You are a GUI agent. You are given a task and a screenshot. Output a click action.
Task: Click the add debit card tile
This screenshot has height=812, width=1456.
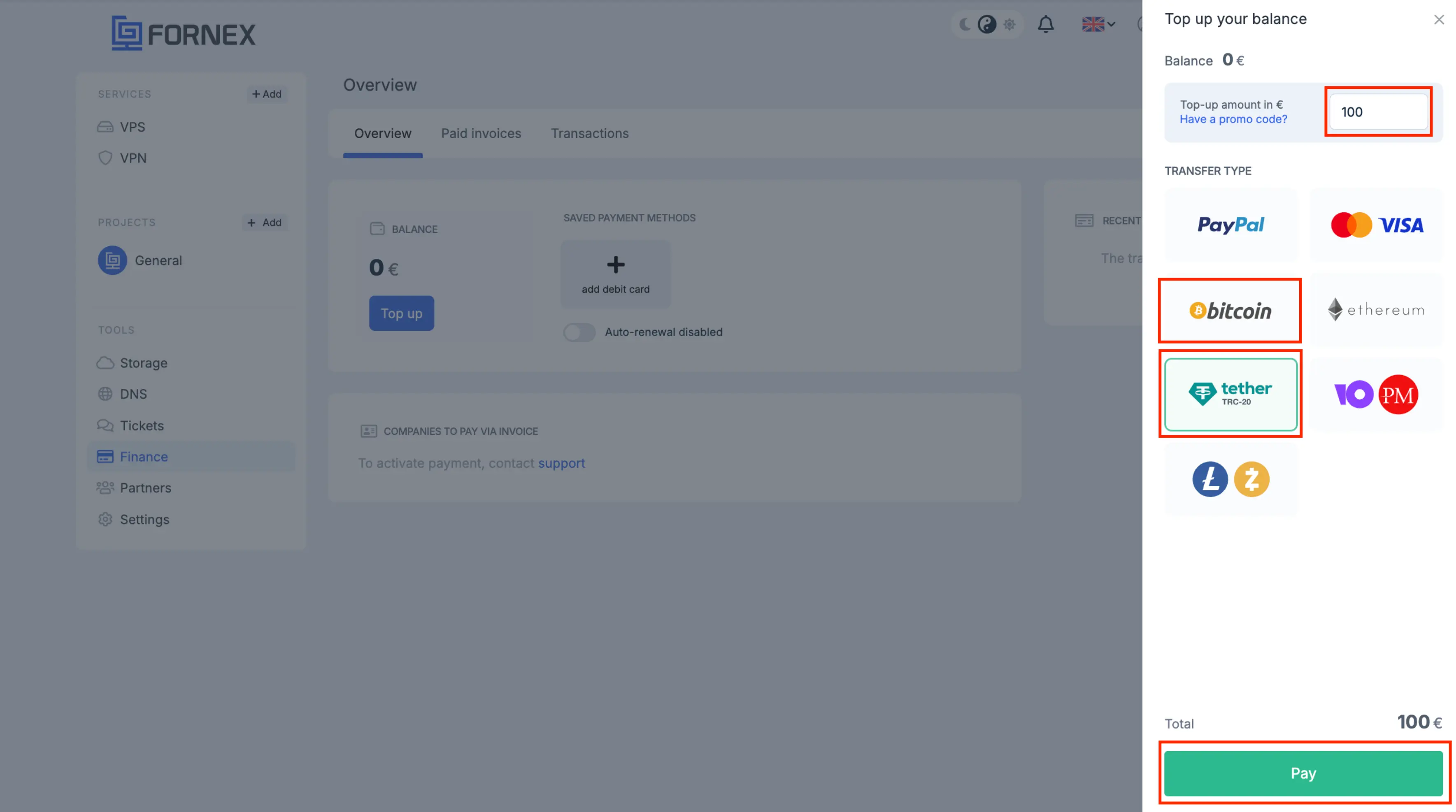(616, 274)
